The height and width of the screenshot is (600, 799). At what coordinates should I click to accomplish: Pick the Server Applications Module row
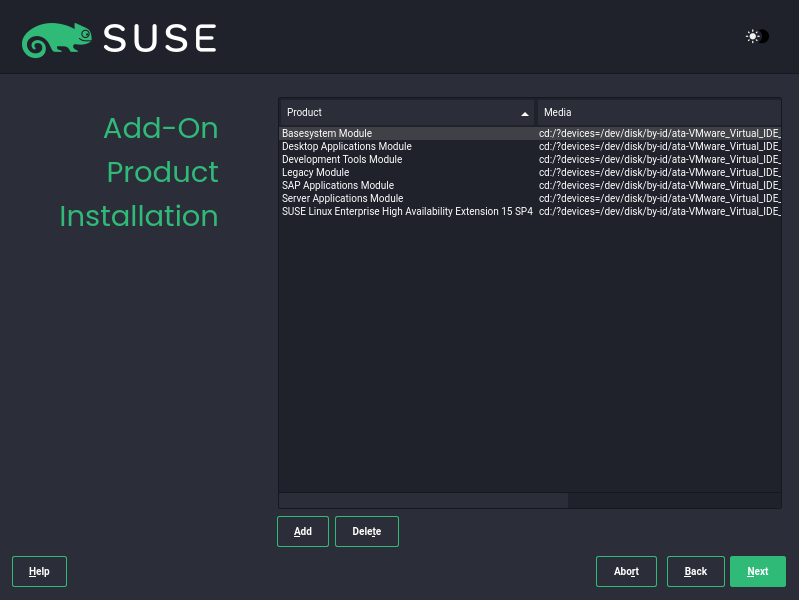coord(530,198)
